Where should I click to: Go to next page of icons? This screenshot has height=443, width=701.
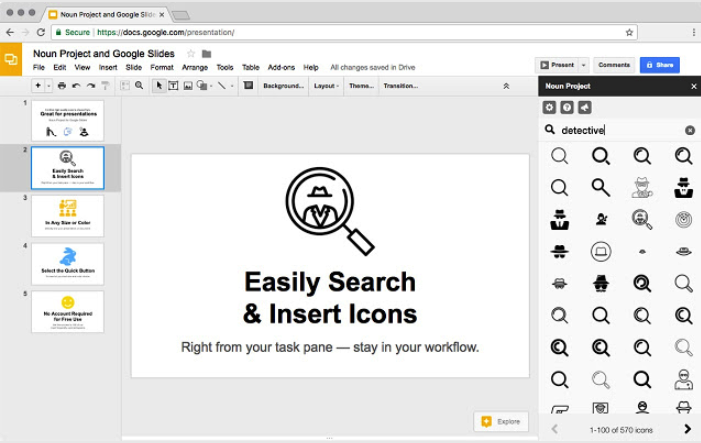coord(687,429)
